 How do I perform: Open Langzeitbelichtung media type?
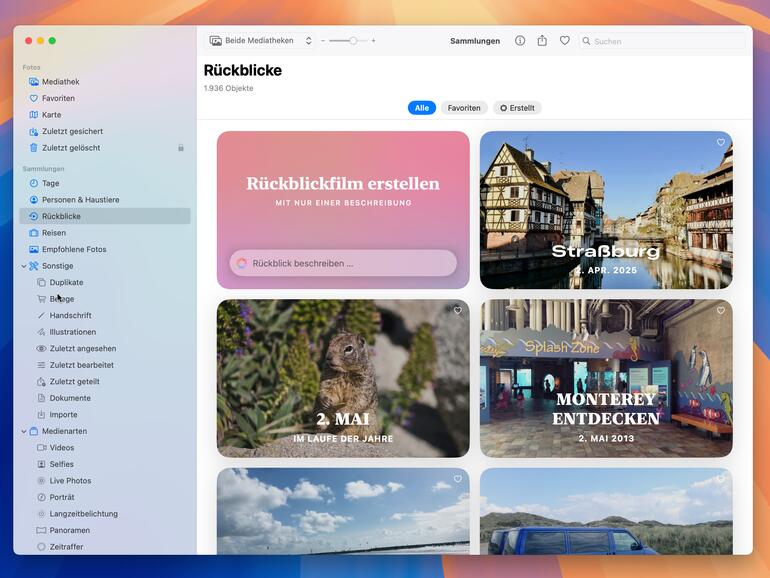click(104, 514)
